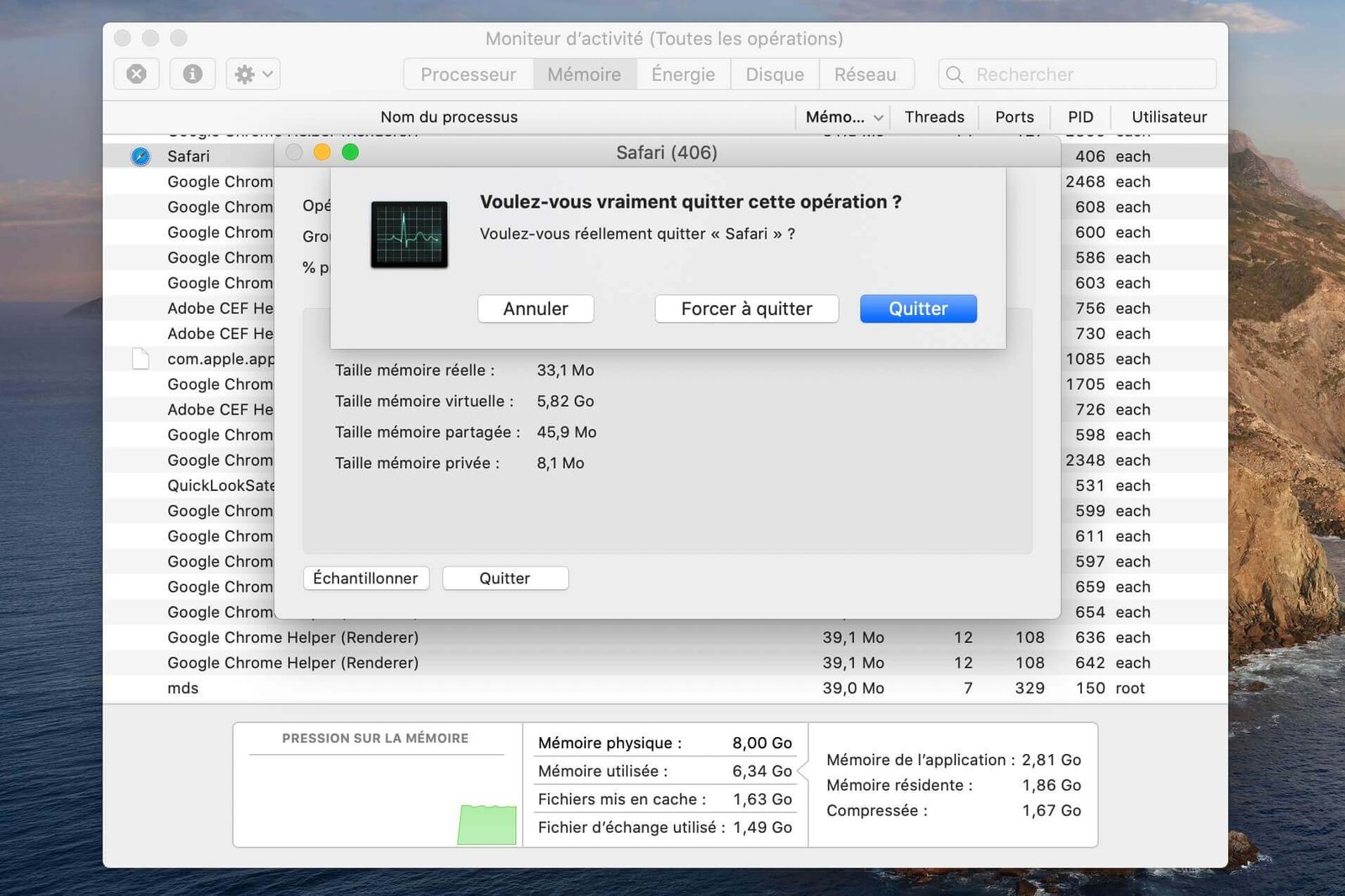Click Annuler in the quit dialog

click(x=535, y=308)
